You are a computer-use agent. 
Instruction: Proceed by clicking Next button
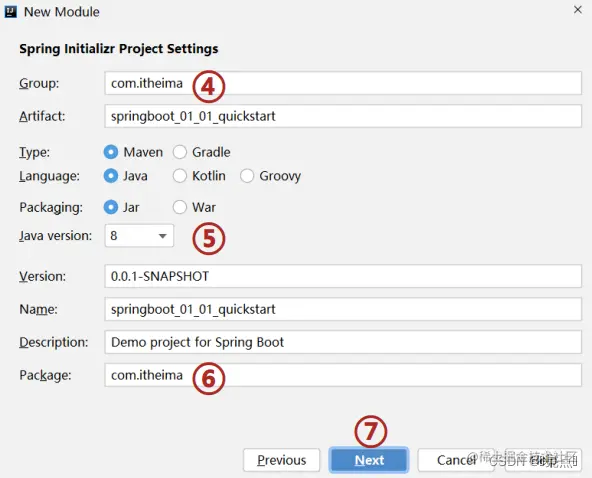tap(369, 460)
